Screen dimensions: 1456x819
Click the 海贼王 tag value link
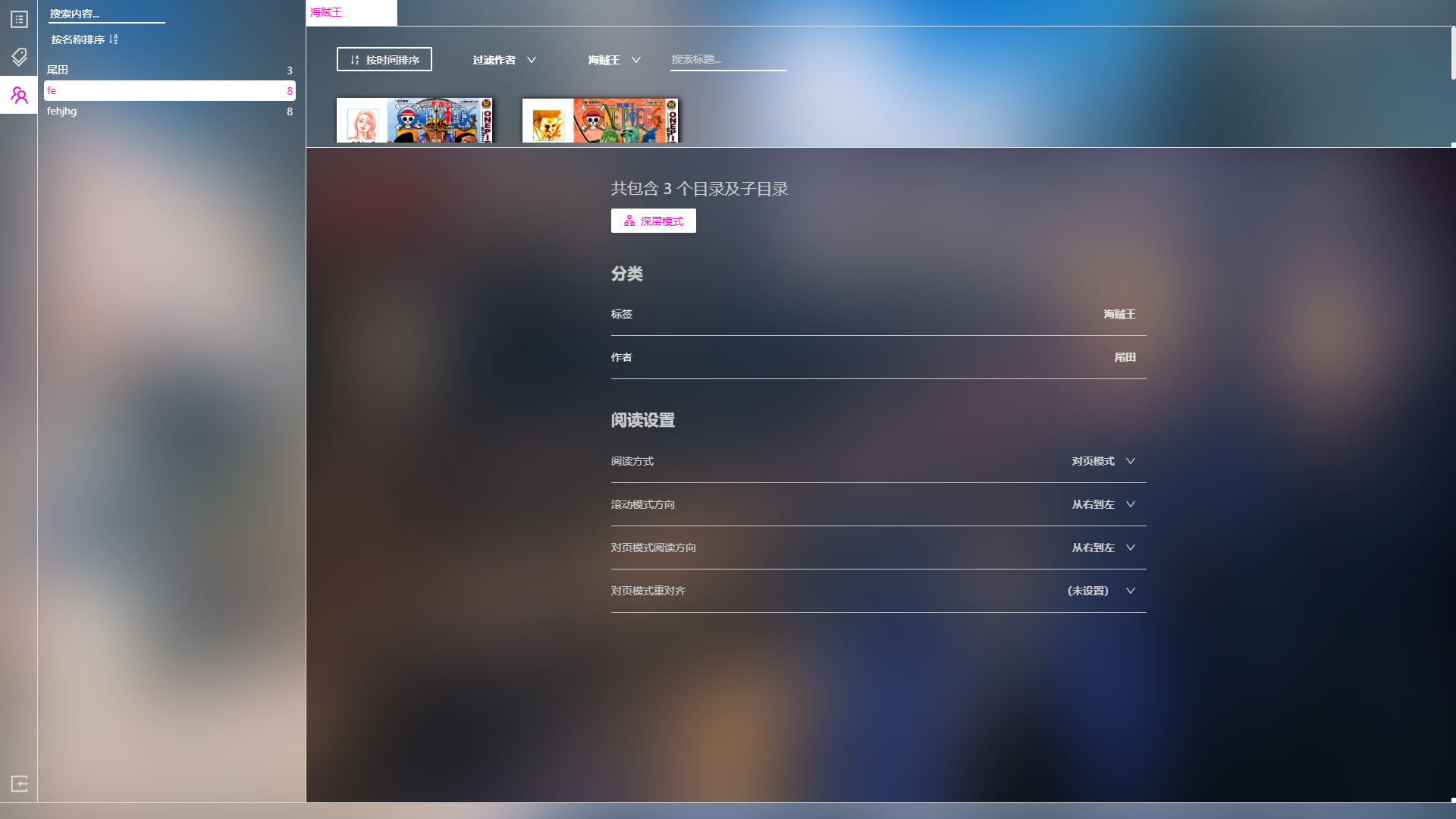pyautogui.click(x=1119, y=314)
